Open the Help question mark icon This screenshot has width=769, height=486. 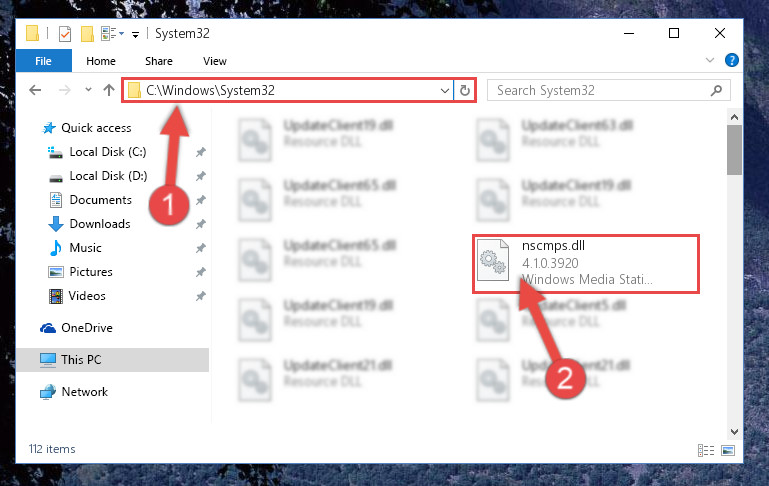point(731,60)
